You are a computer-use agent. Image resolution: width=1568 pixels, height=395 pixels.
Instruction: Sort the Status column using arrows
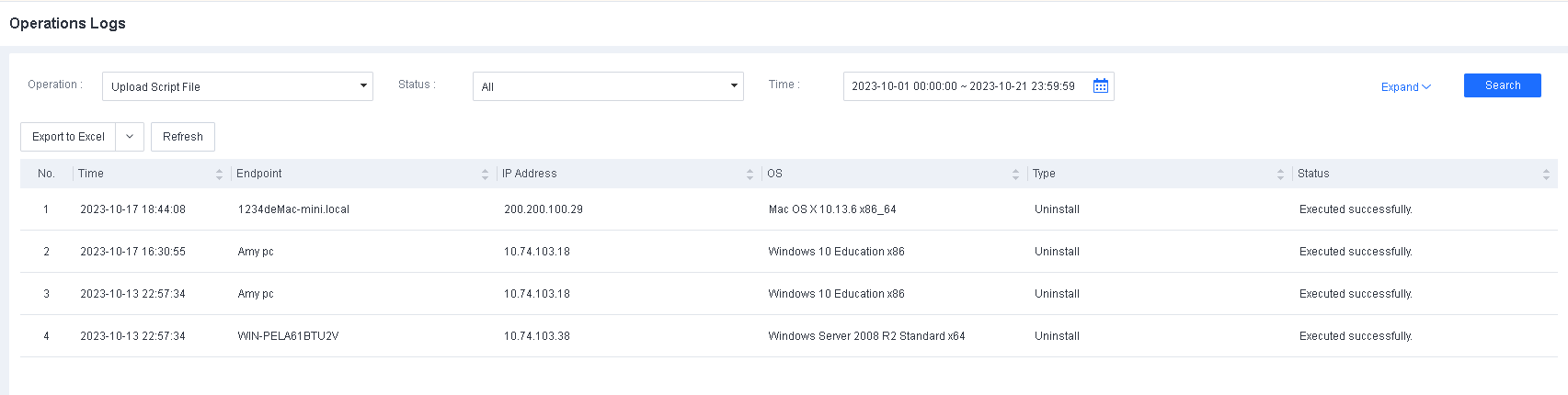coord(1546,174)
